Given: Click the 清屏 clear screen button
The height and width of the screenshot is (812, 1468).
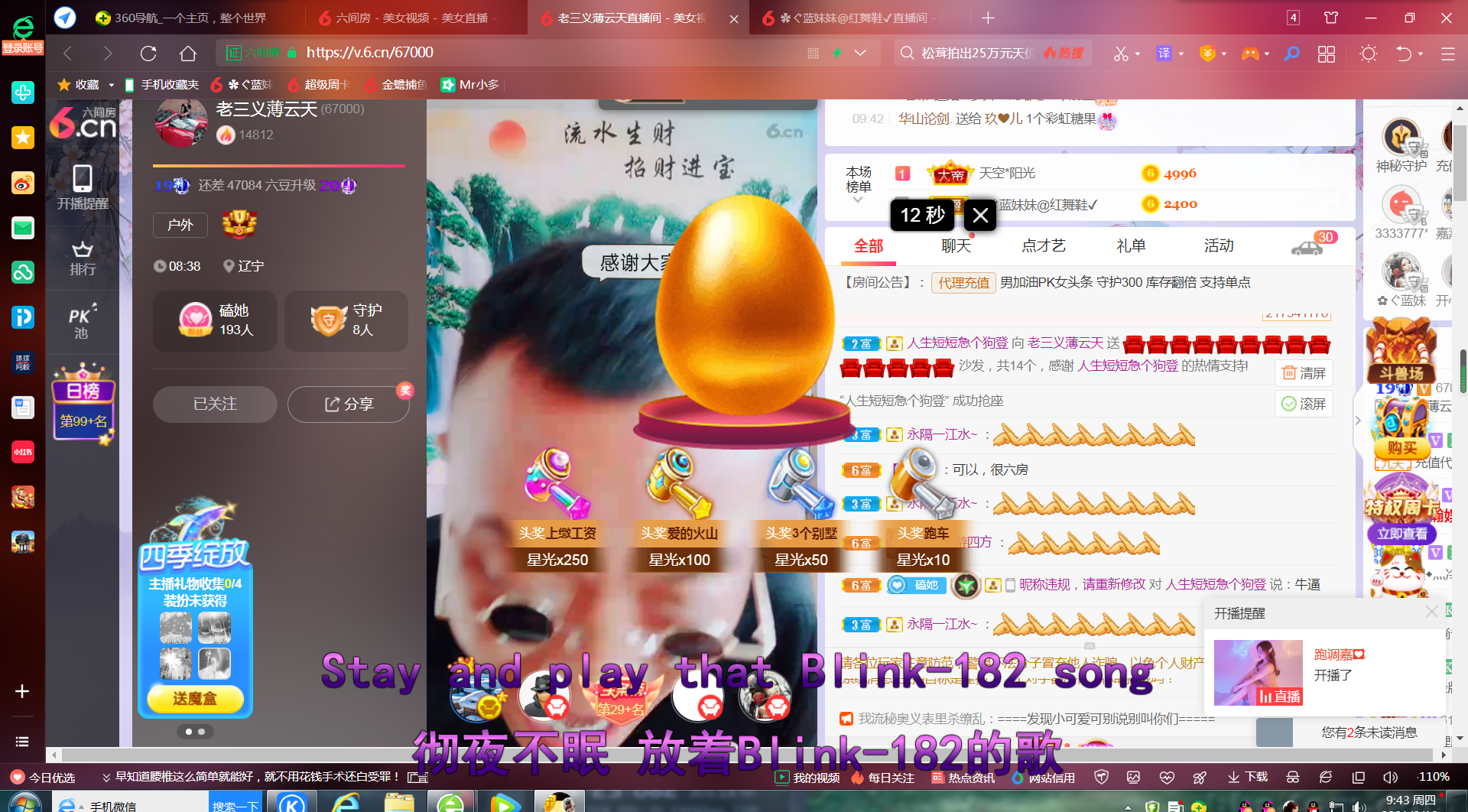Looking at the screenshot, I should pyautogui.click(x=1304, y=373).
